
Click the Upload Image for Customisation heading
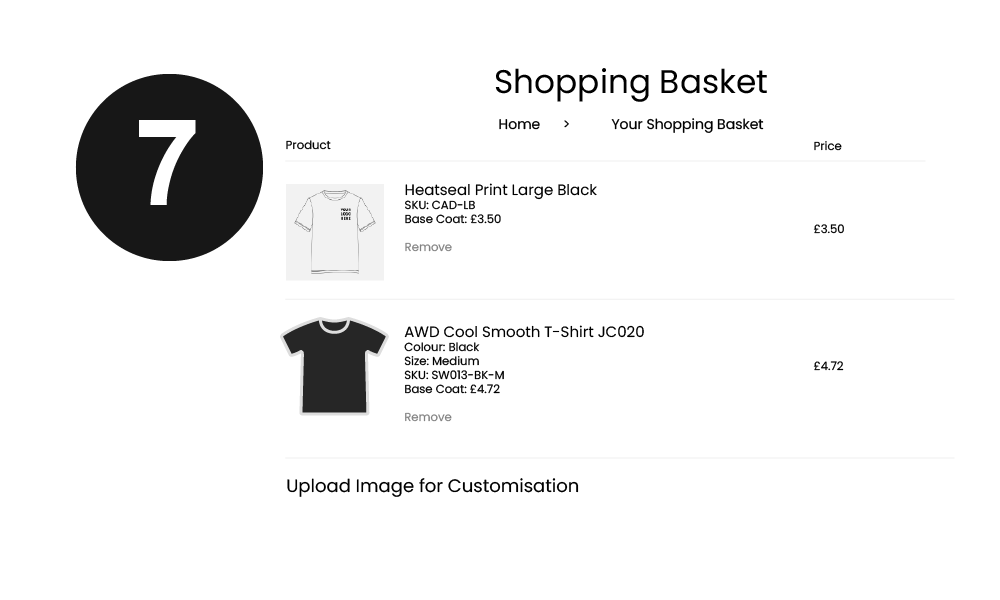point(432,486)
